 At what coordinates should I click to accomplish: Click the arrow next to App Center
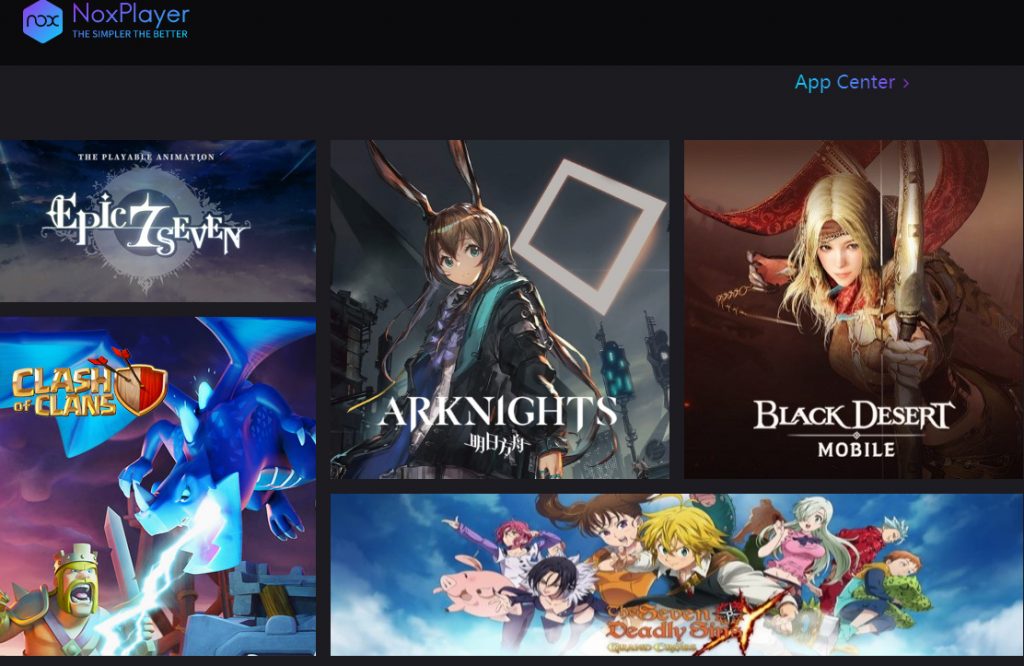(906, 83)
